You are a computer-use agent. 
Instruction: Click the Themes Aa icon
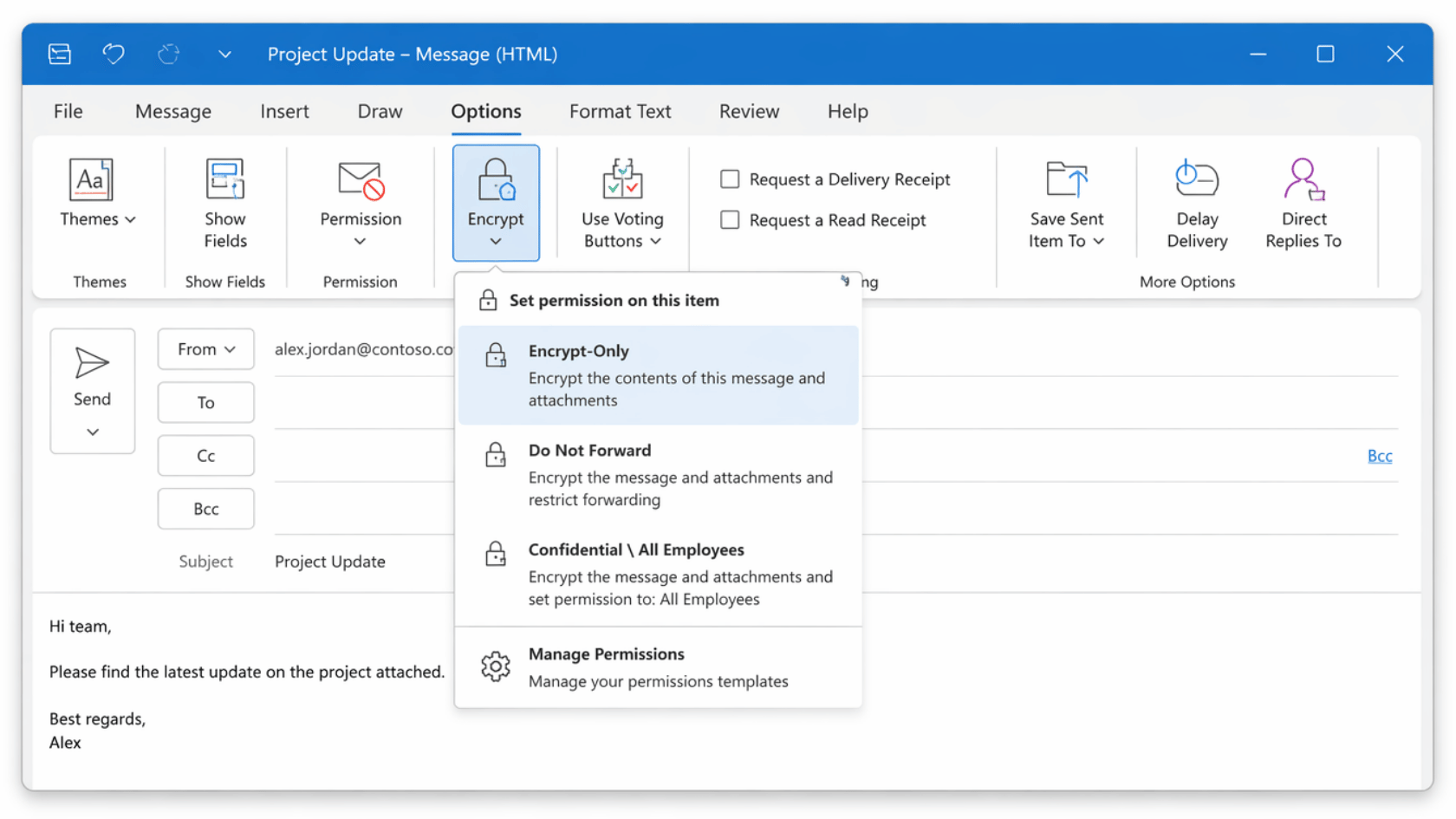[91, 179]
